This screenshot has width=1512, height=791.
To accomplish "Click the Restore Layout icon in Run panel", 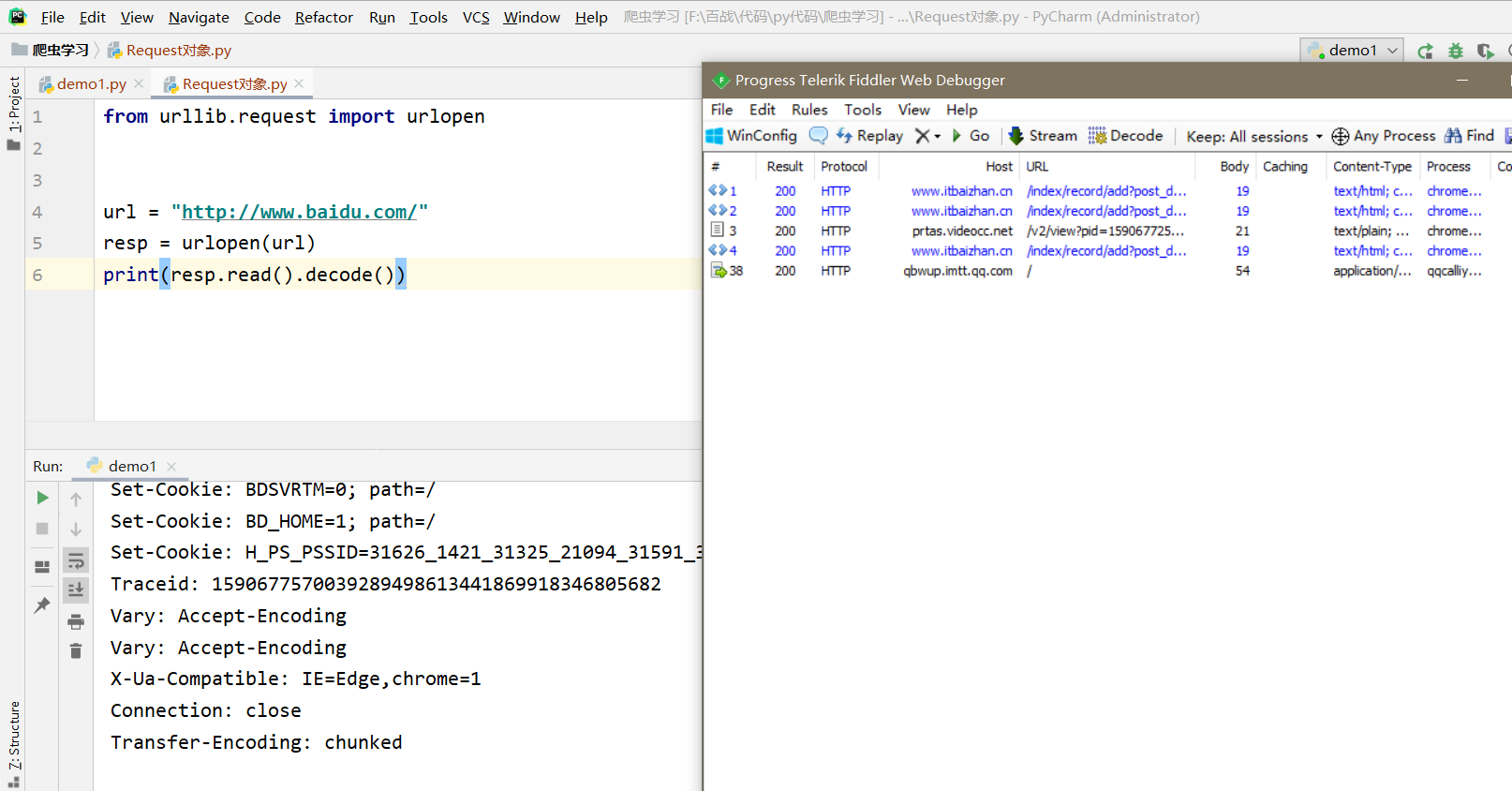I will pos(42,566).
